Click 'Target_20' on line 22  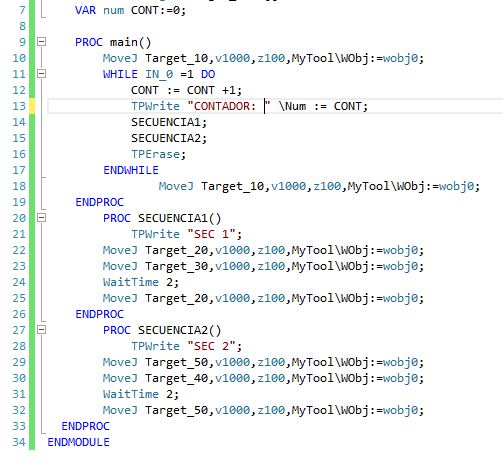pos(177,250)
